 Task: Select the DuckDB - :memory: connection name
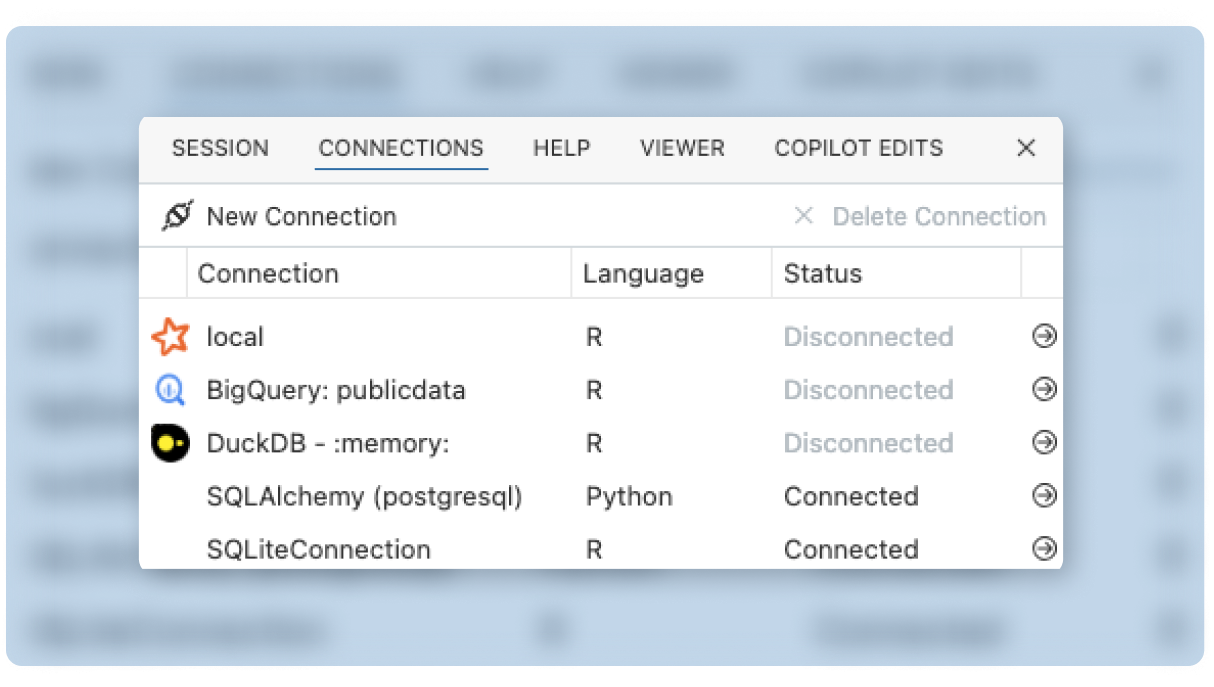coord(328,443)
